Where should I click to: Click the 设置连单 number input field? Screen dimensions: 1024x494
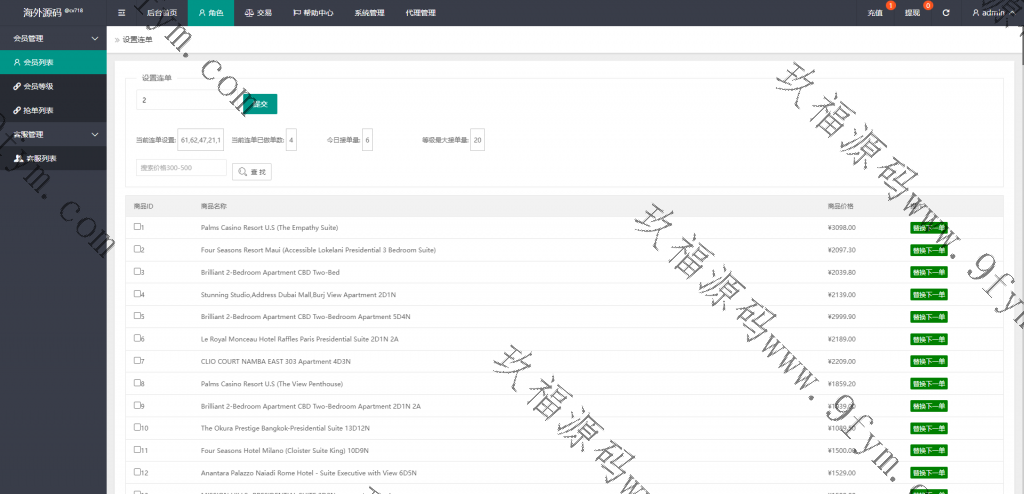coord(189,101)
